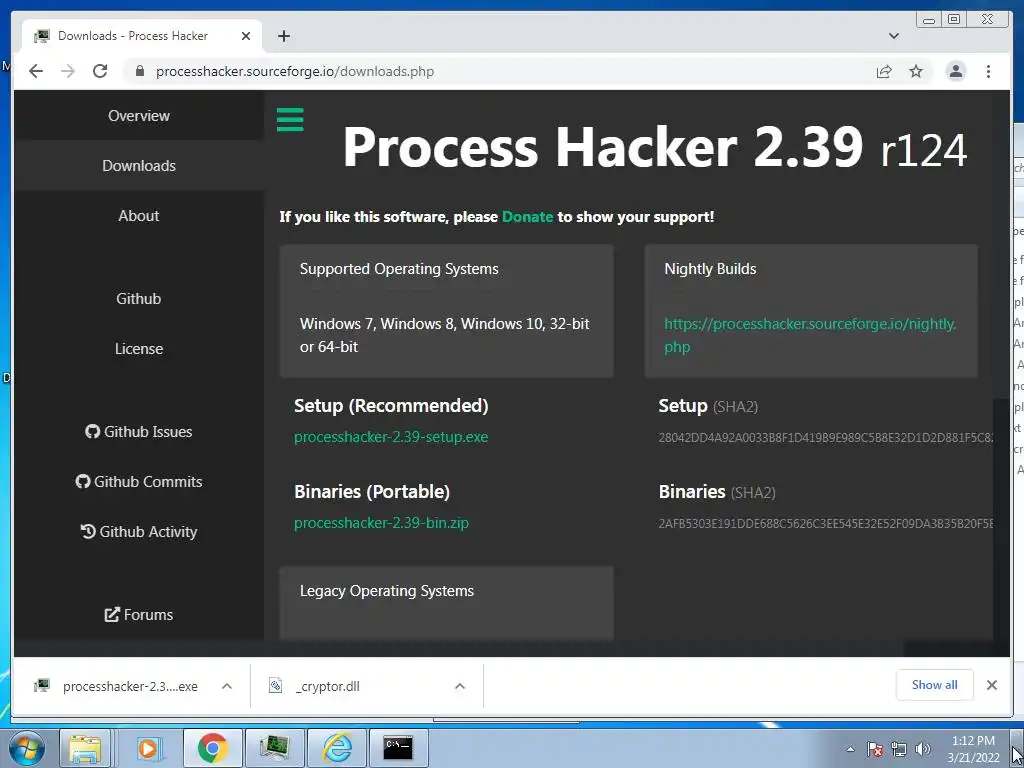Click the Binaries SHA2 hash value
This screenshot has height=768, width=1024.
point(825,524)
